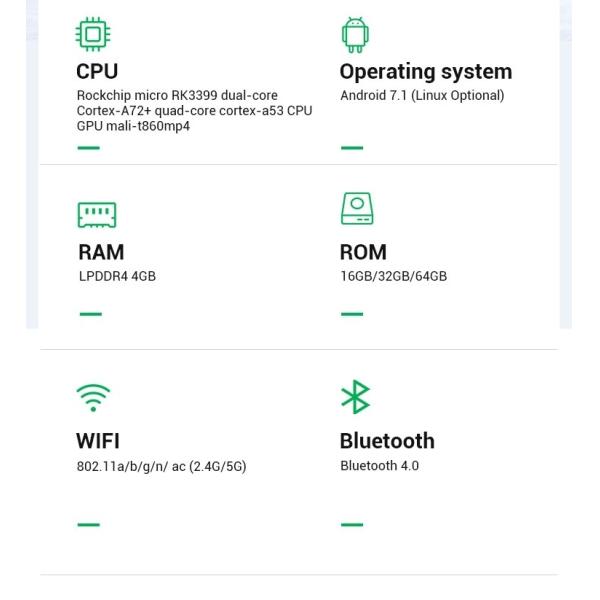Image resolution: width=600 pixels, height=600 pixels.
Task: Click the CPU heading
Action: coord(97,72)
